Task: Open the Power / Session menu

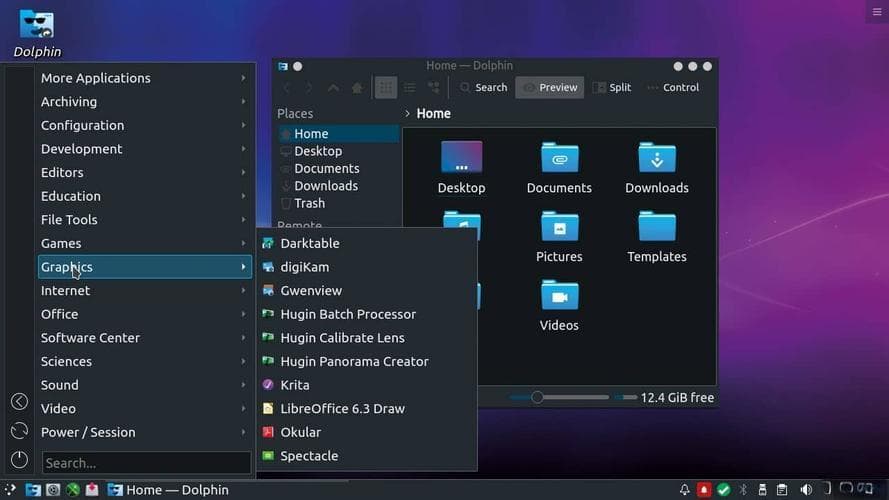Action: 145,433
